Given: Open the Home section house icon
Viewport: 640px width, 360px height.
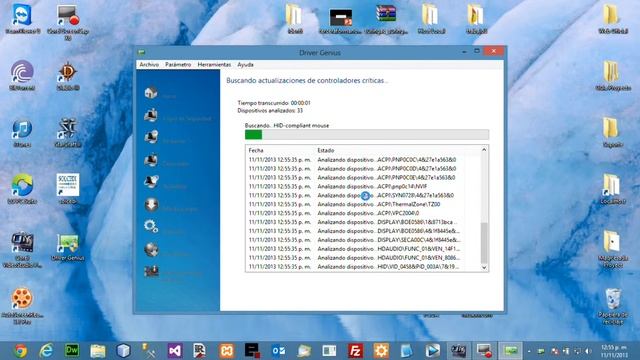Looking at the screenshot, I should click(151, 93).
